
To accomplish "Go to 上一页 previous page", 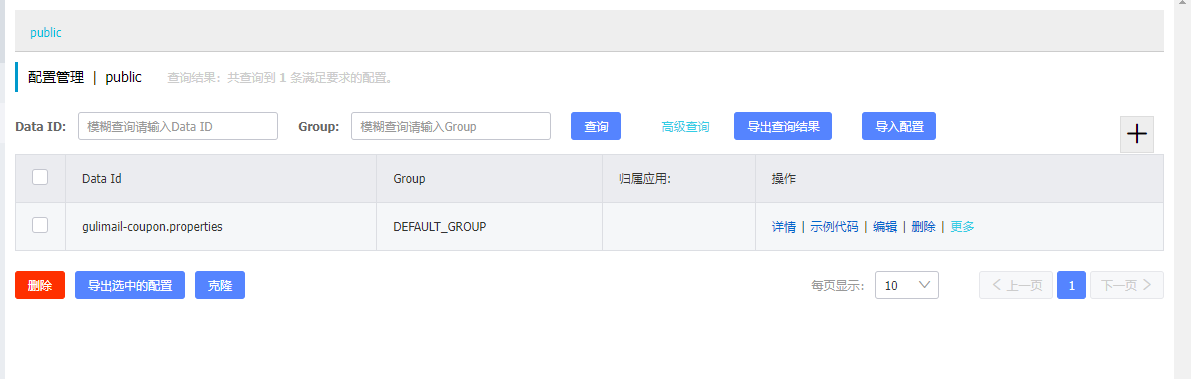I will click(1016, 285).
